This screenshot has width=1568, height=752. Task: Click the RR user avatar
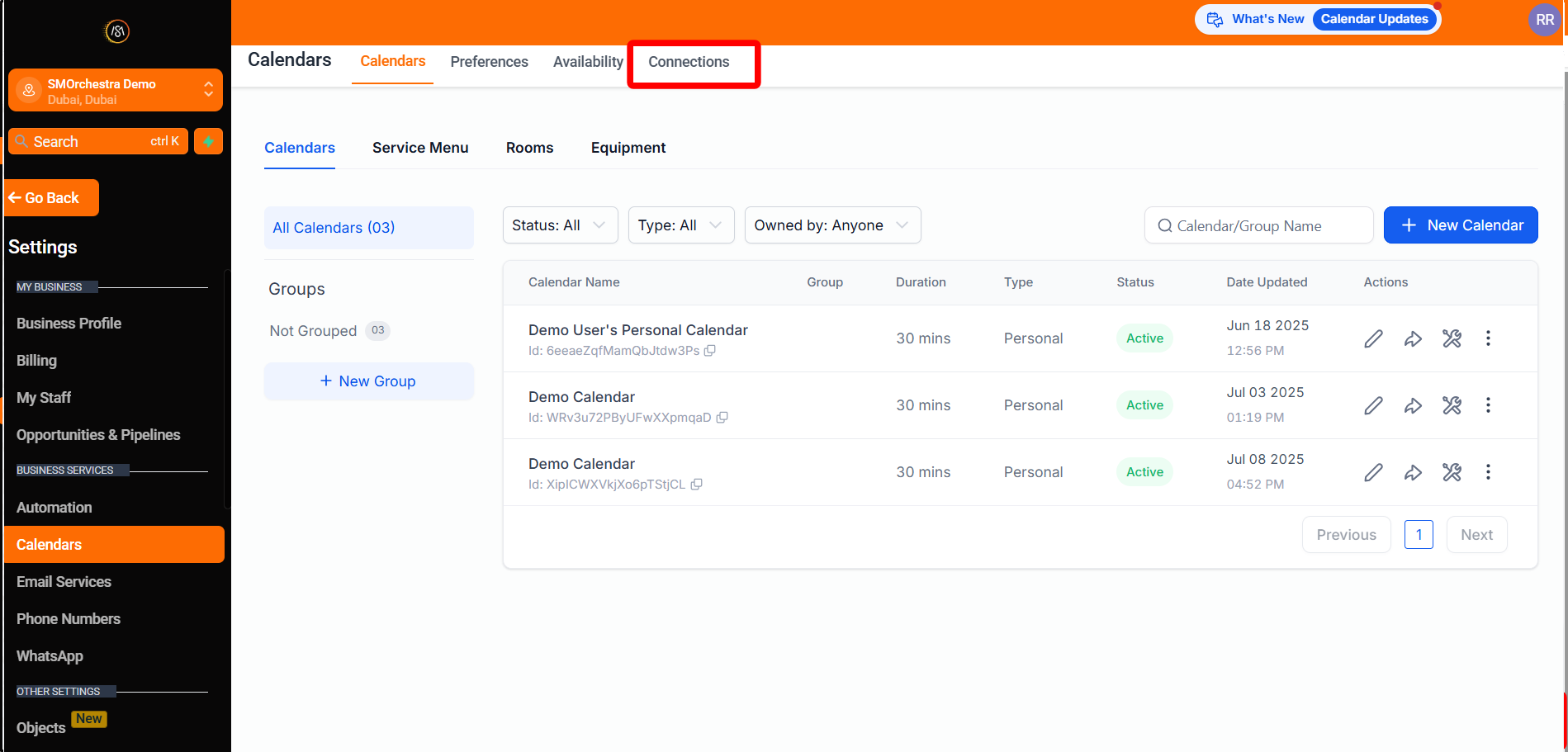1544,20
